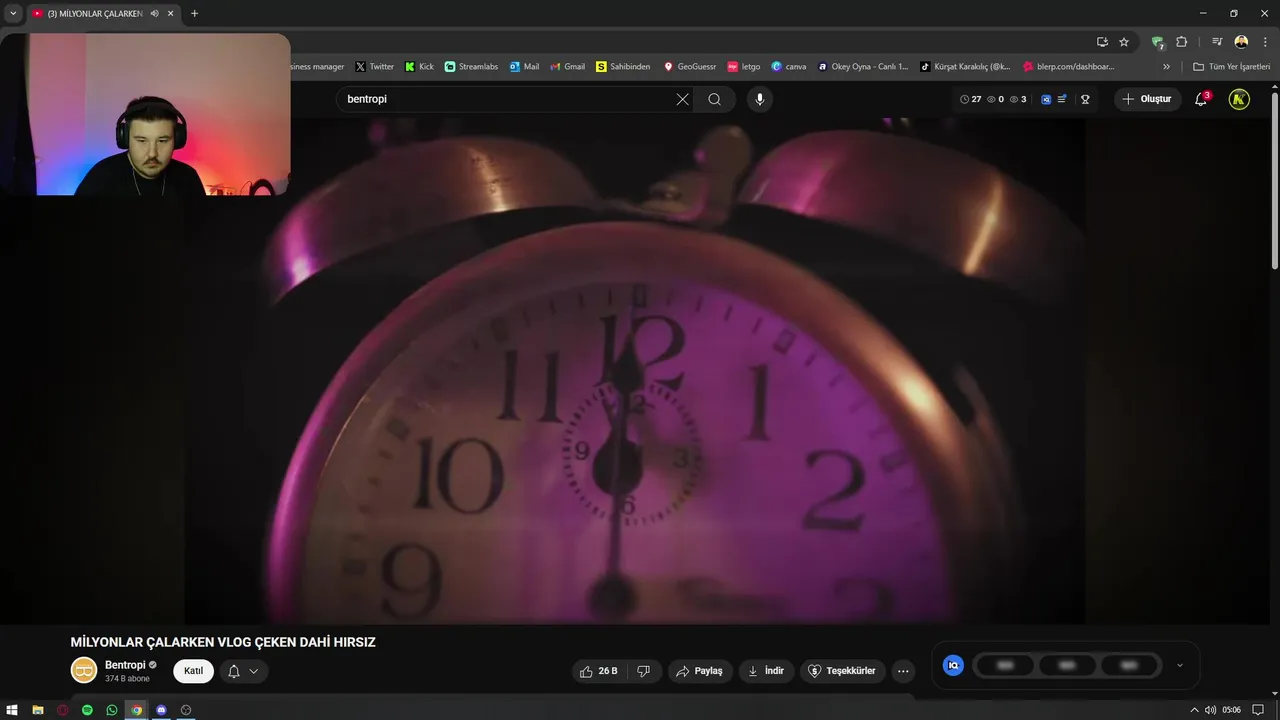
Task: Click the page vertical scrollbar
Action: 1275,180
